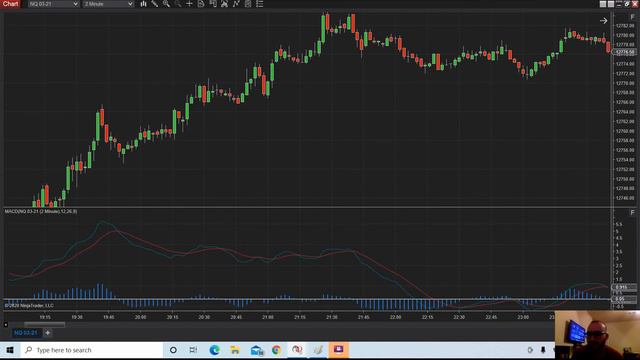This screenshot has height=360, width=640.
Task: Click the horizontal scrollbar thumb below chart
Action: (x=44, y=324)
